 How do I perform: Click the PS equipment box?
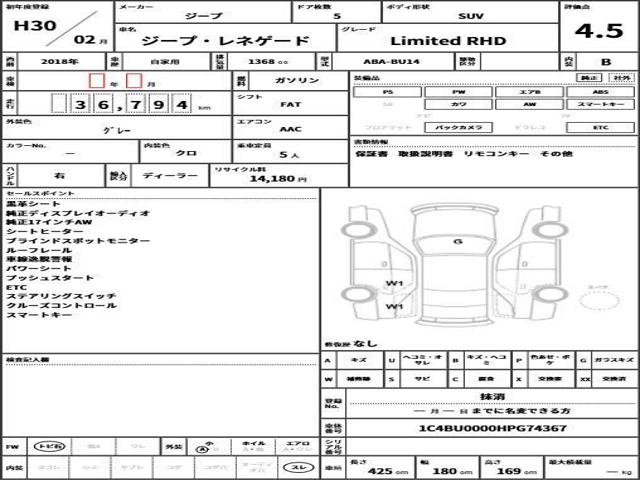click(x=387, y=92)
